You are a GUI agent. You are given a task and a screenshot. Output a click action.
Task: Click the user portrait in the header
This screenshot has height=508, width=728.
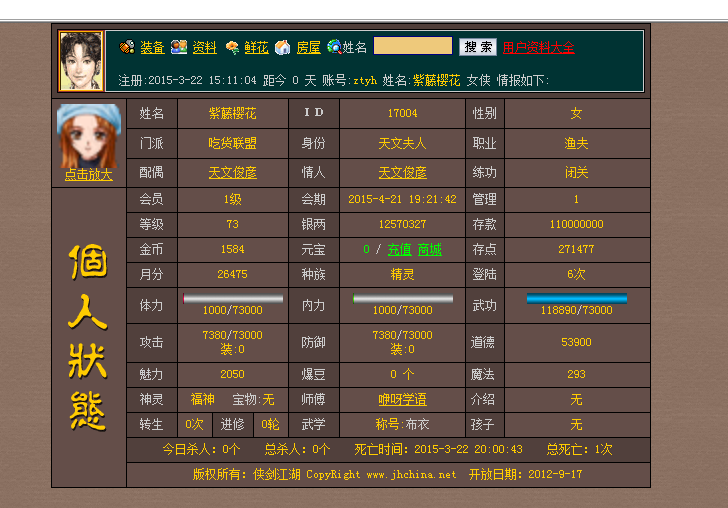(x=81, y=61)
